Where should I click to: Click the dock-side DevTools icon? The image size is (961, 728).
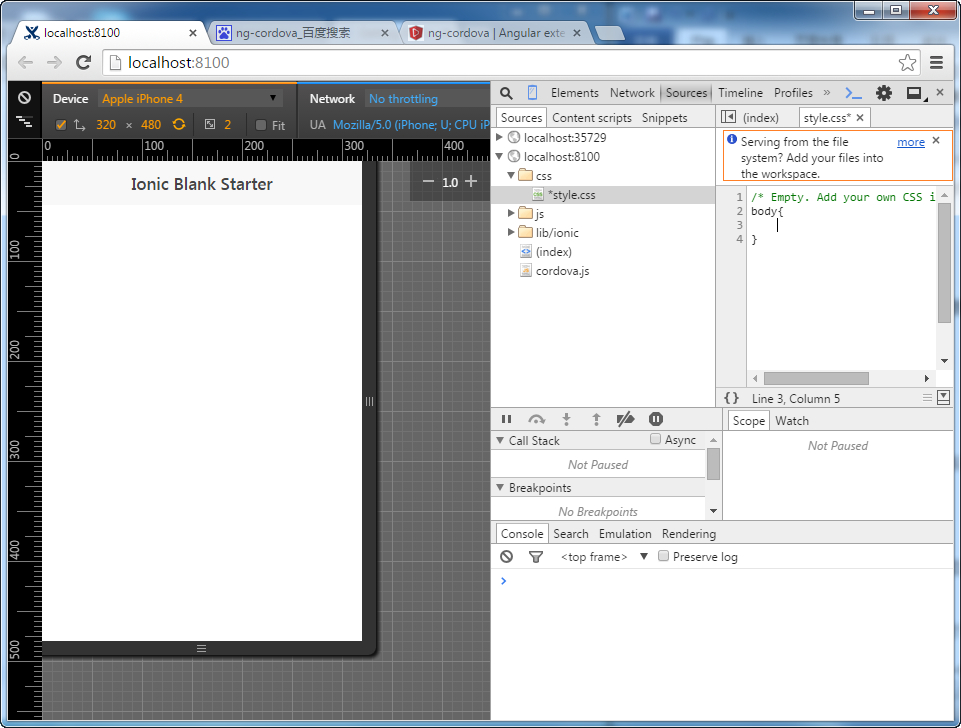pos(915,93)
